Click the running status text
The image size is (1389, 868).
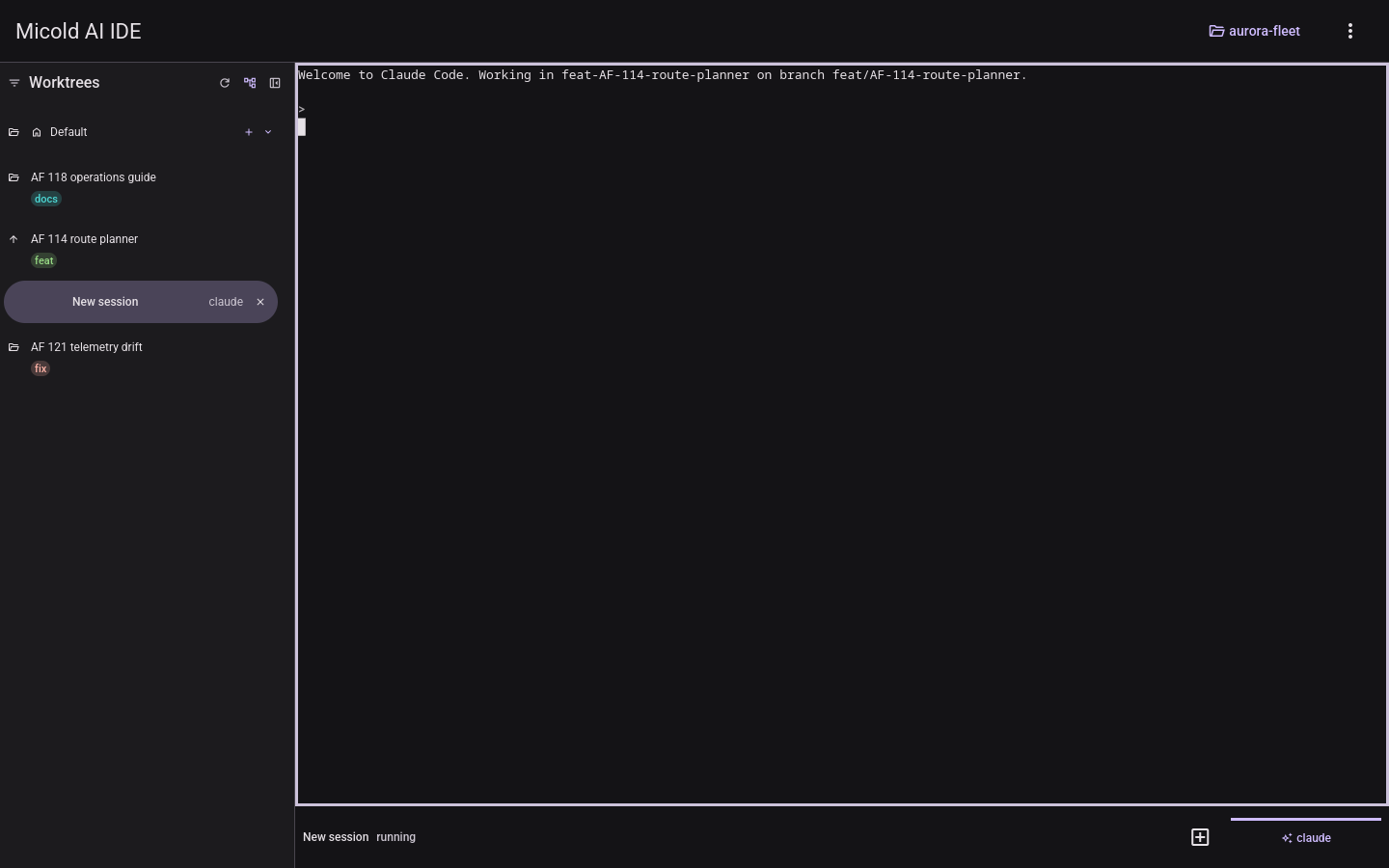pyautogui.click(x=395, y=837)
